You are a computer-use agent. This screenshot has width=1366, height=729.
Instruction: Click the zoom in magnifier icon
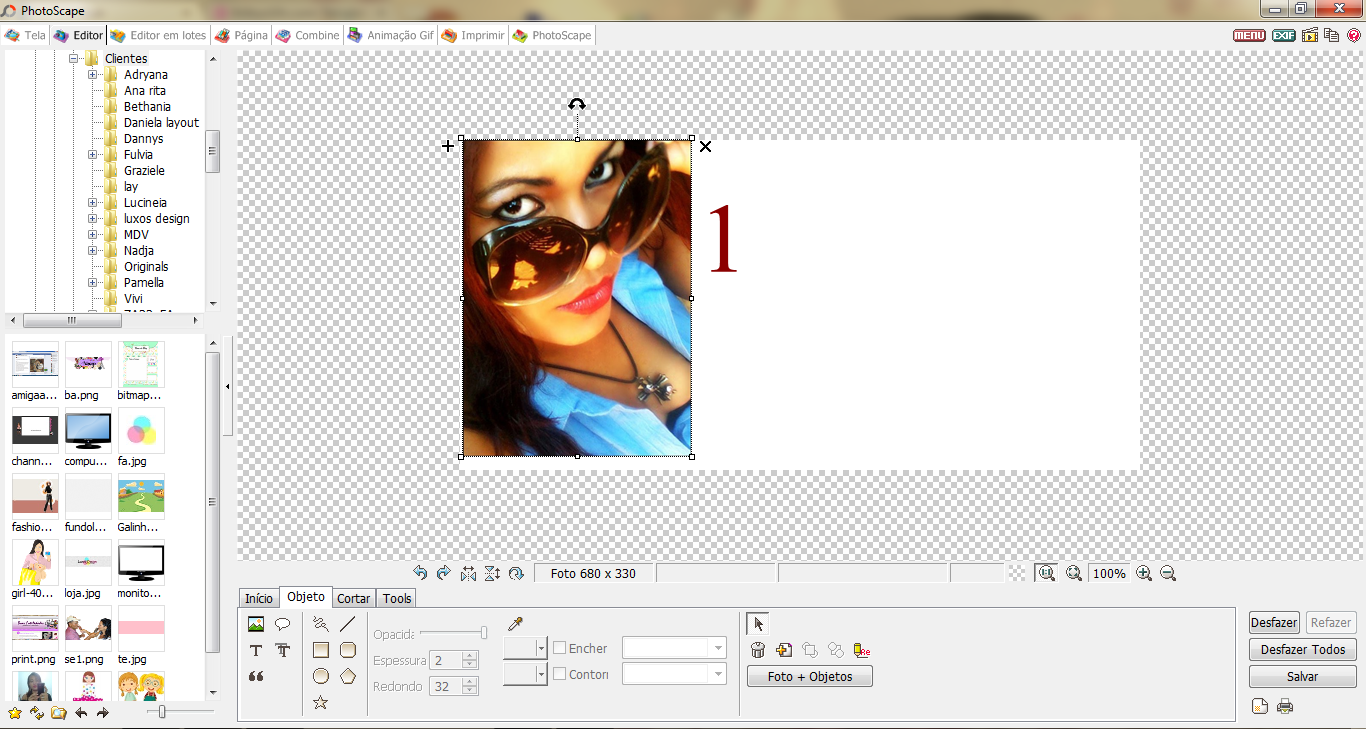pyautogui.click(x=1144, y=573)
